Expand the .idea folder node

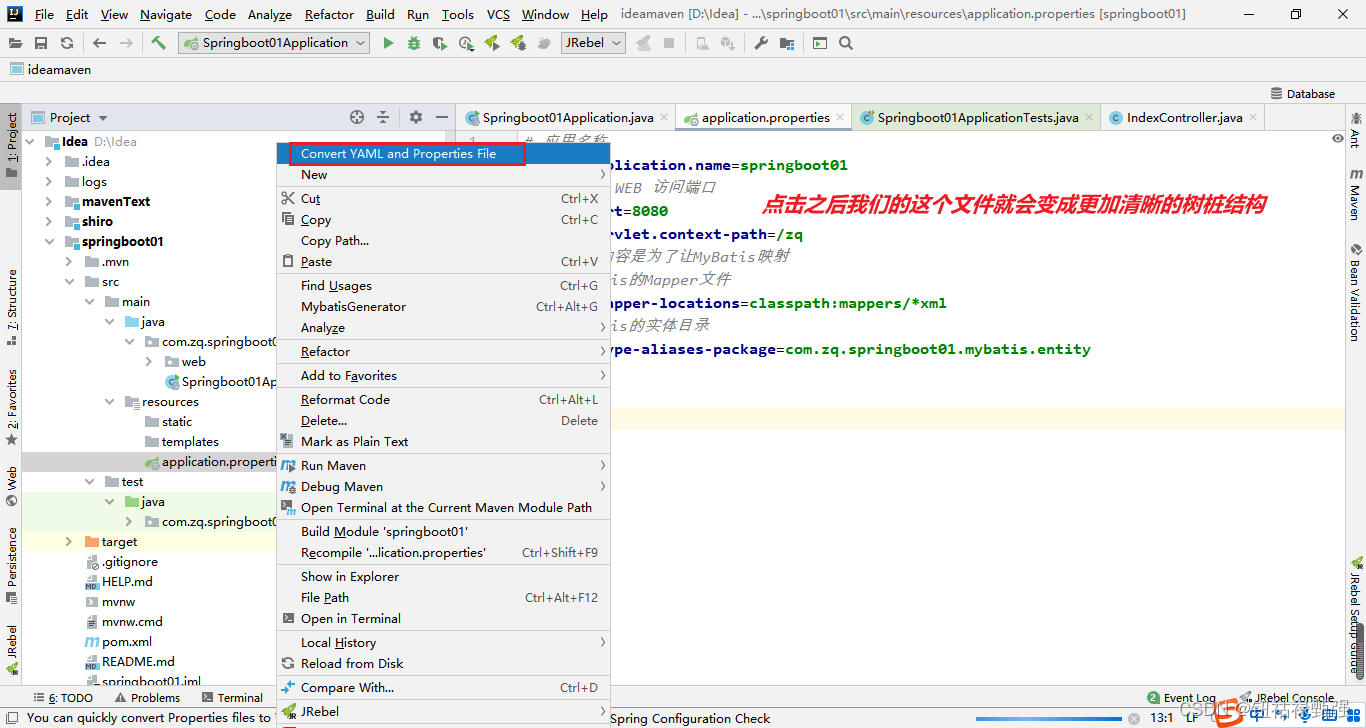tap(49, 162)
